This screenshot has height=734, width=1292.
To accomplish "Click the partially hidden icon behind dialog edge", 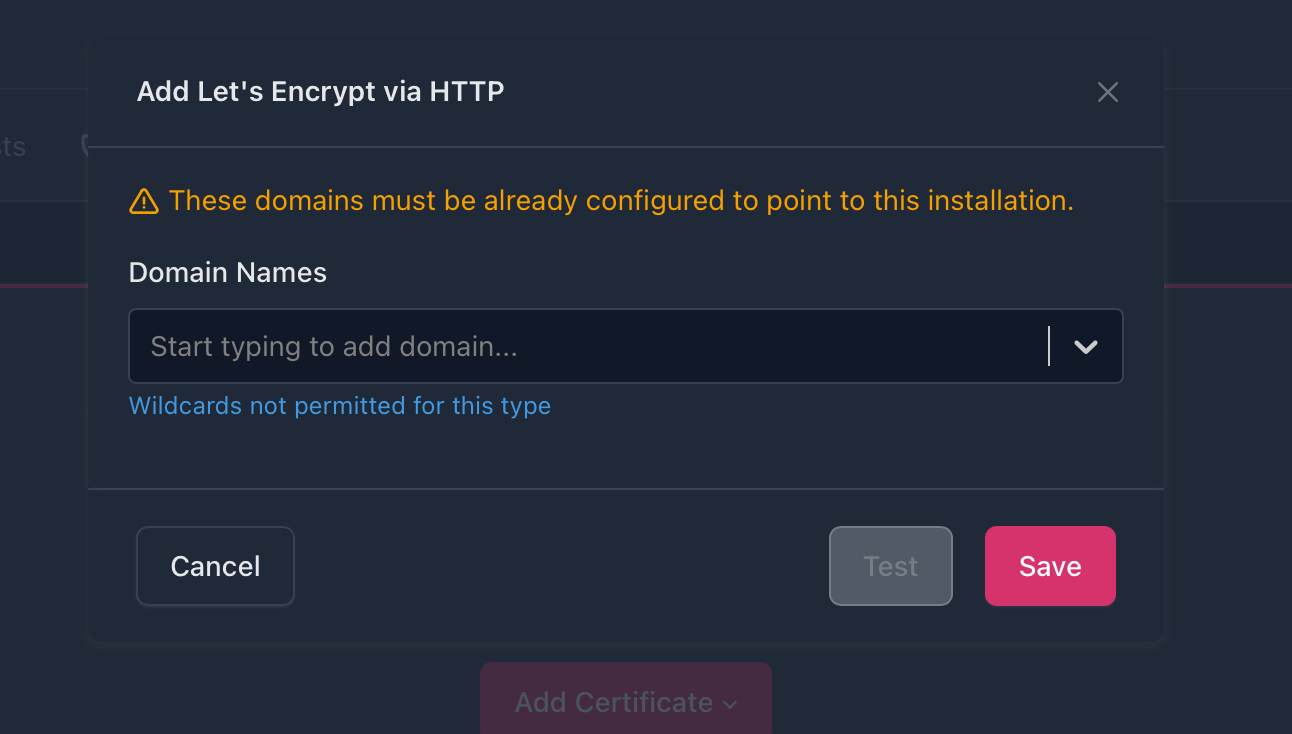I will 84,145.
